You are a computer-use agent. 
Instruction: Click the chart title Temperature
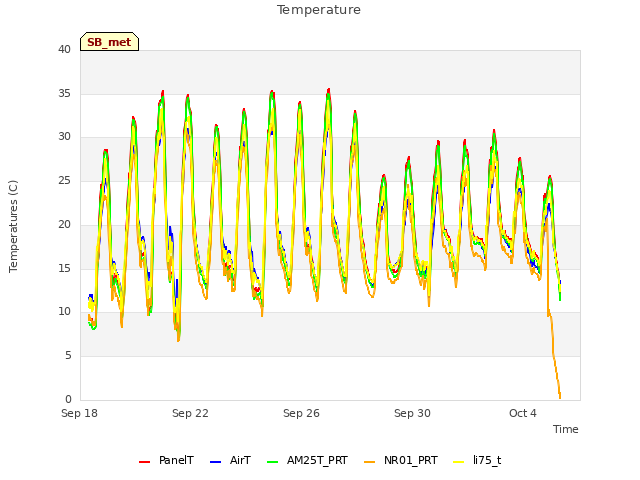[x=319, y=10]
